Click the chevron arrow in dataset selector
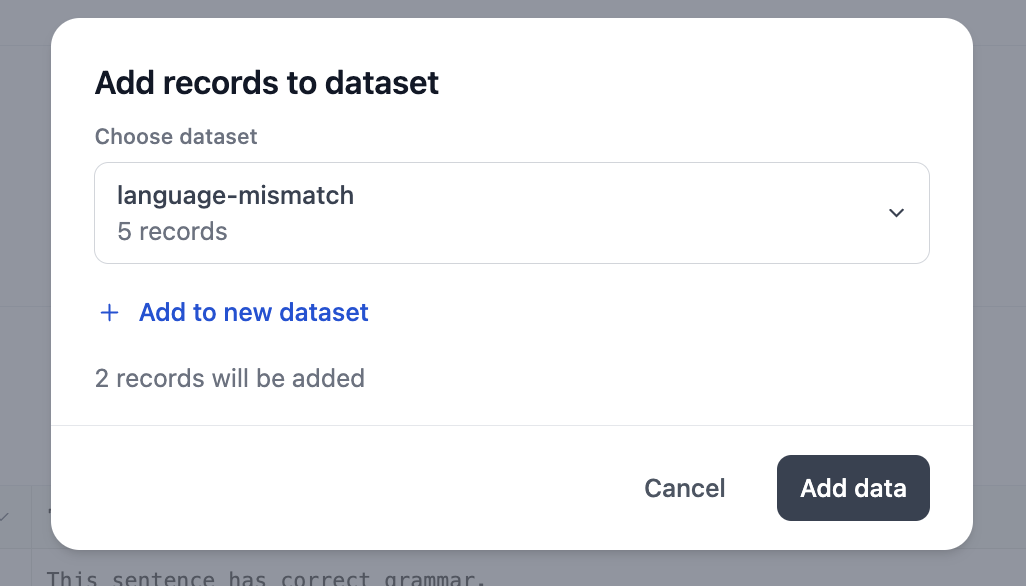 click(x=896, y=213)
